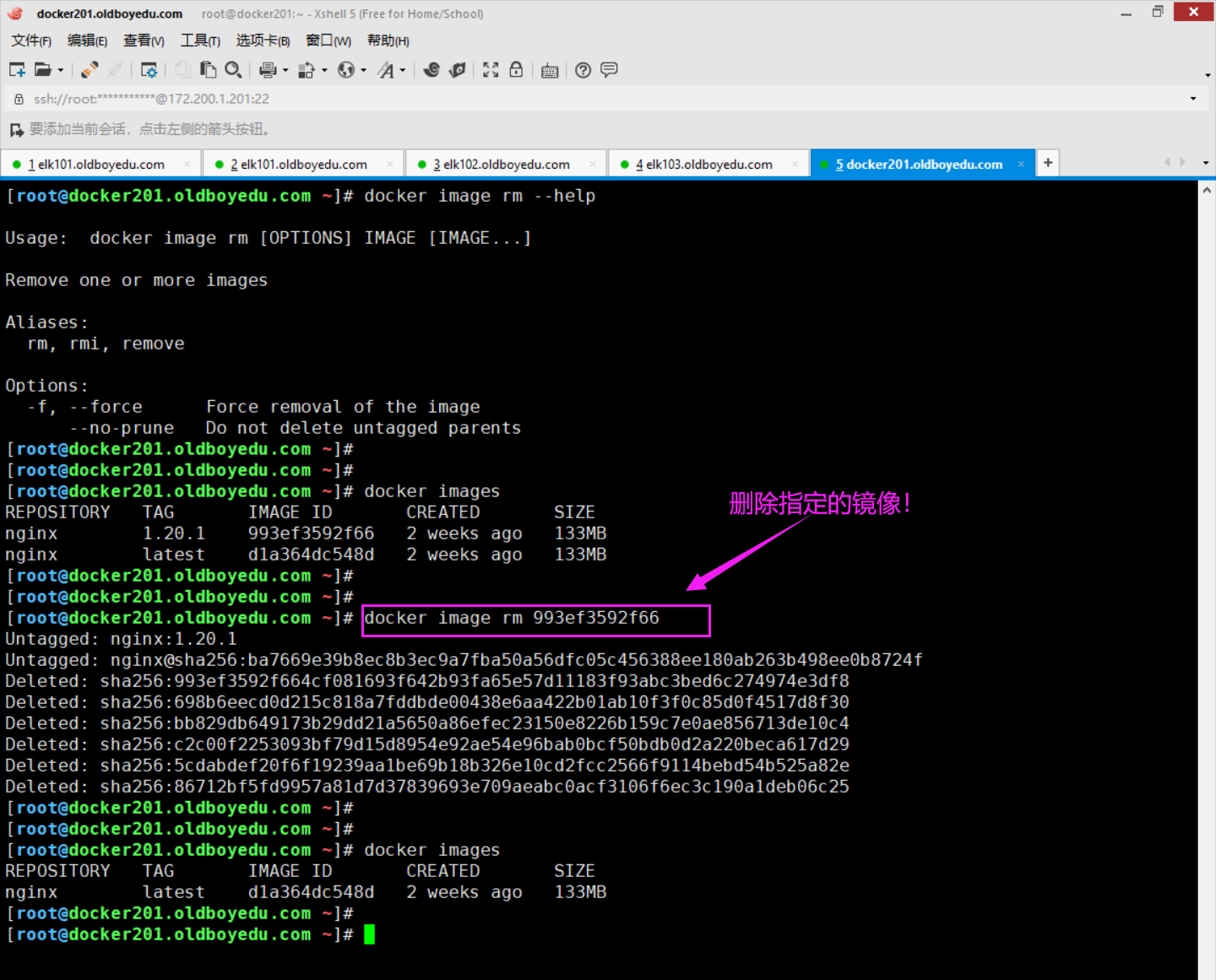
Task: Open the 文件(F) menu
Action: point(31,41)
